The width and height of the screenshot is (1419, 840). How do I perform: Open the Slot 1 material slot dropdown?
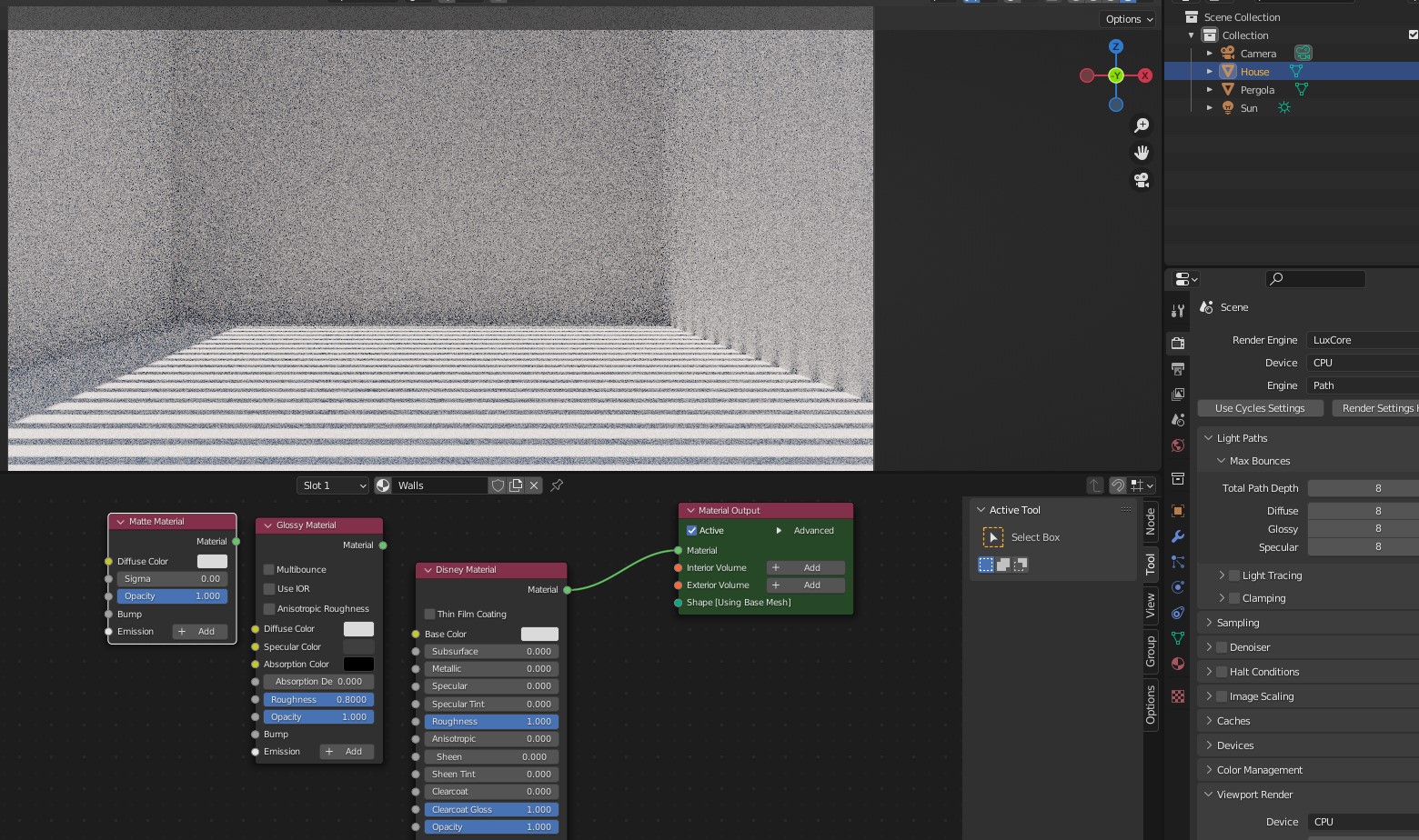coord(333,485)
